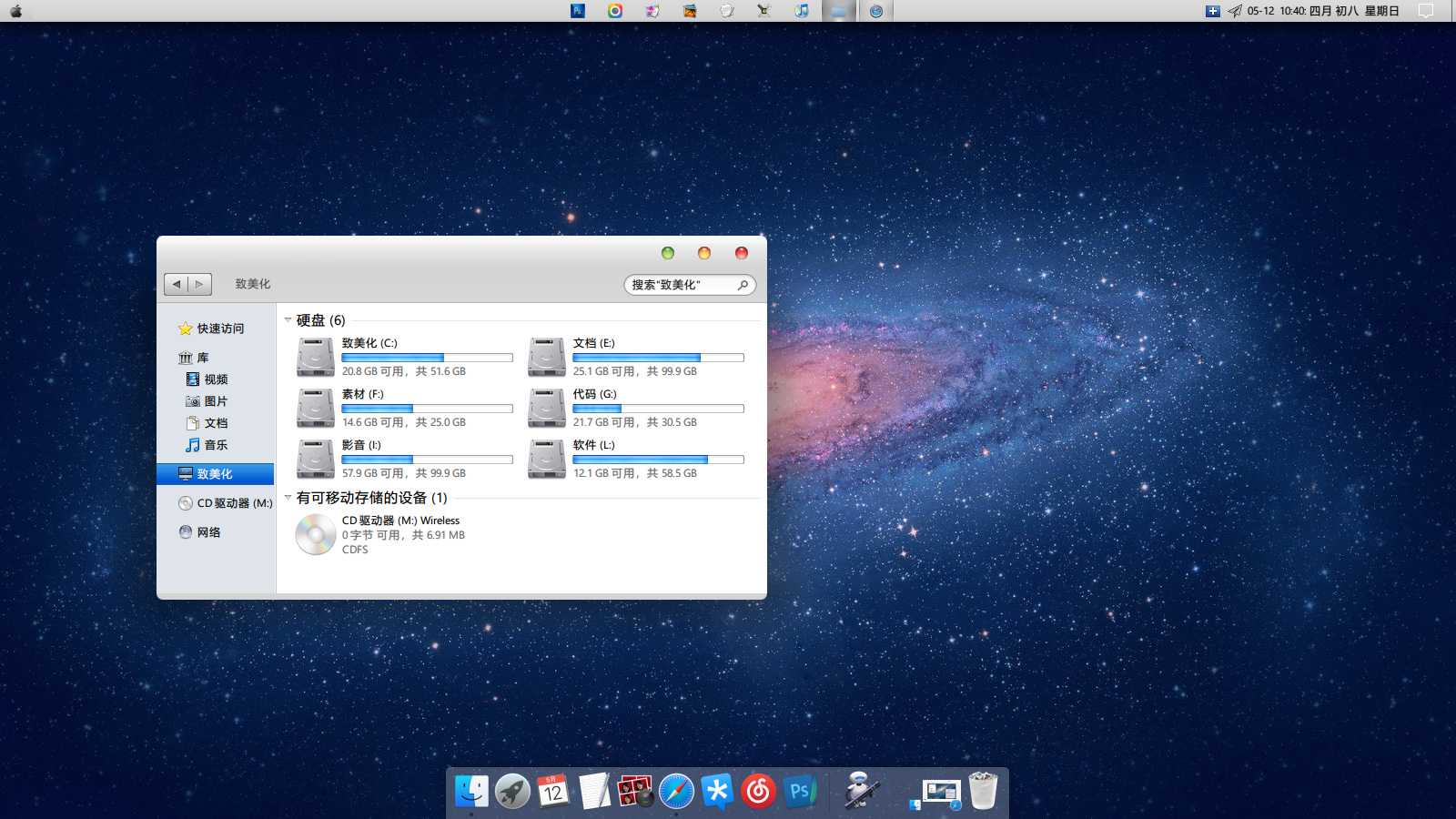Click the Photoshop icon in the top bar
Screen dimensions: 1456x819
578,11
